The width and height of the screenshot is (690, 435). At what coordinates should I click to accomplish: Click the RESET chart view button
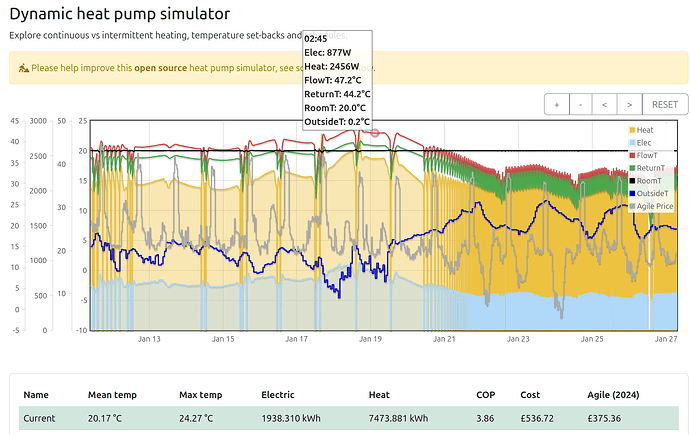(x=664, y=104)
